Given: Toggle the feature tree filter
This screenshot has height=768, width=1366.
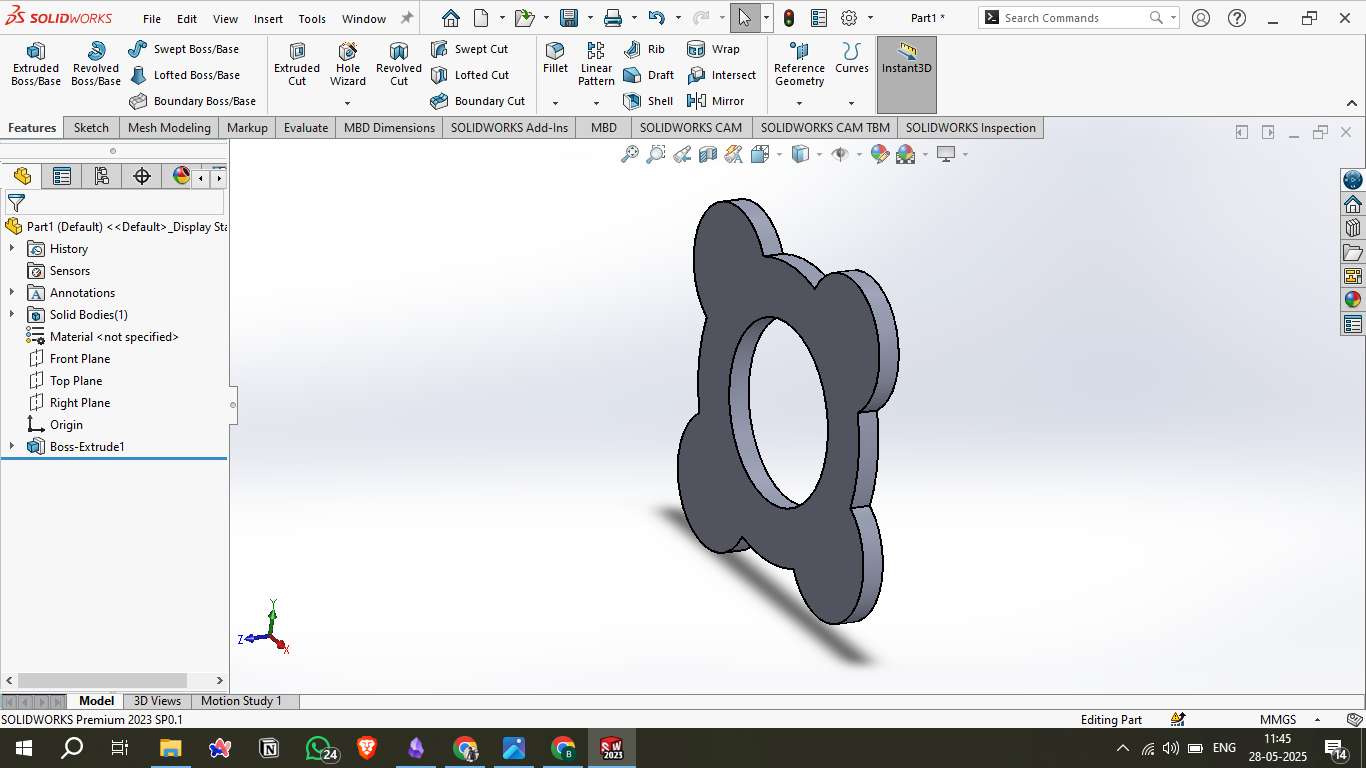Looking at the screenshot, I should coord(16,202).
